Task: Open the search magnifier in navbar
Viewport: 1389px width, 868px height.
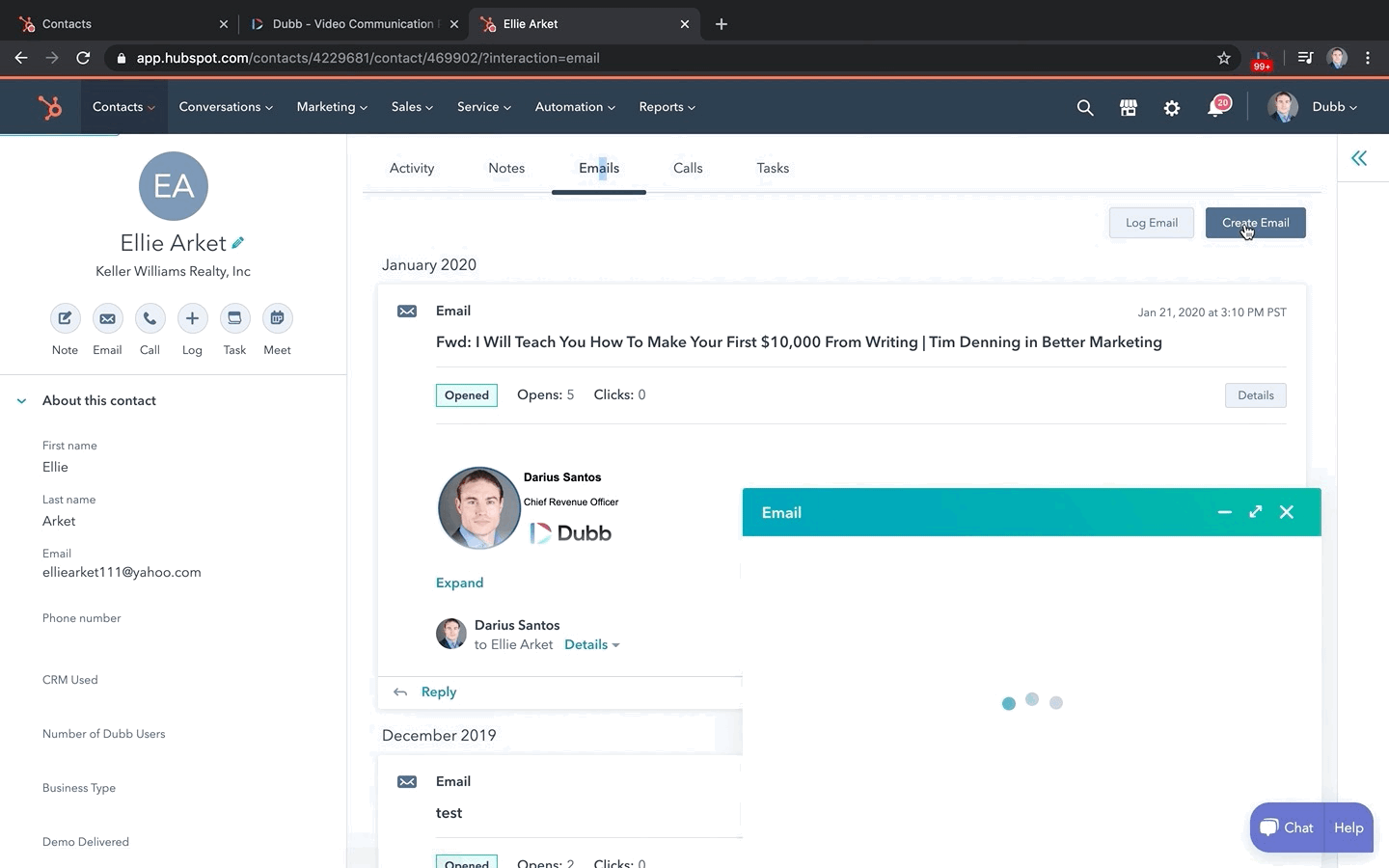Action: coord(1085,108)
